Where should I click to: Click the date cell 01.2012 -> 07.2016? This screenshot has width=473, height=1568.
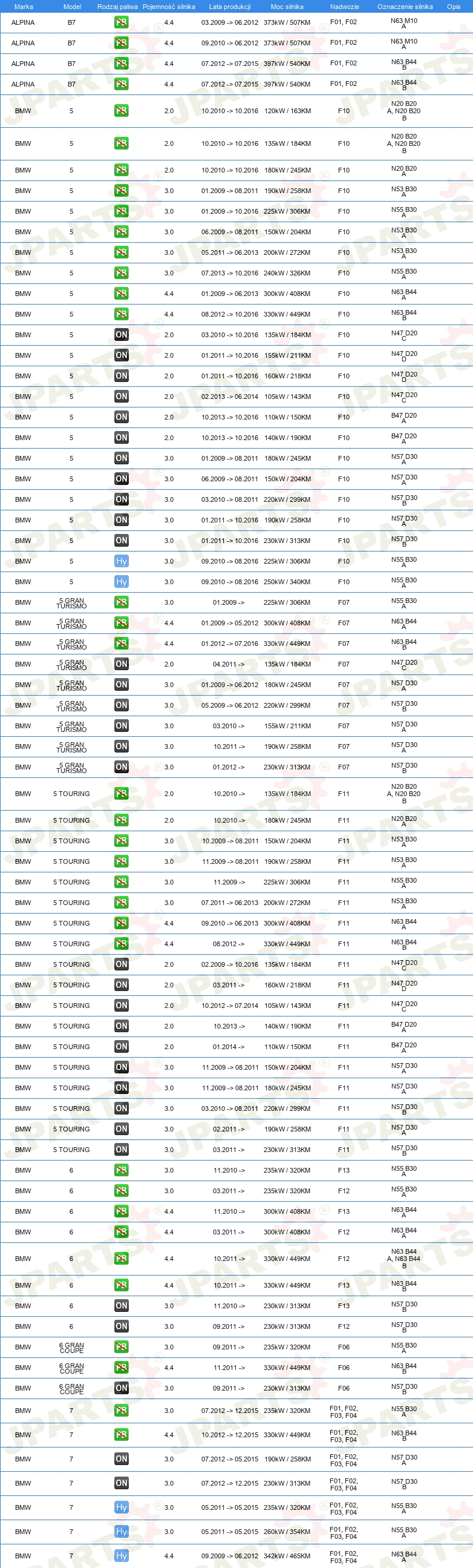[x=230, y=644]
